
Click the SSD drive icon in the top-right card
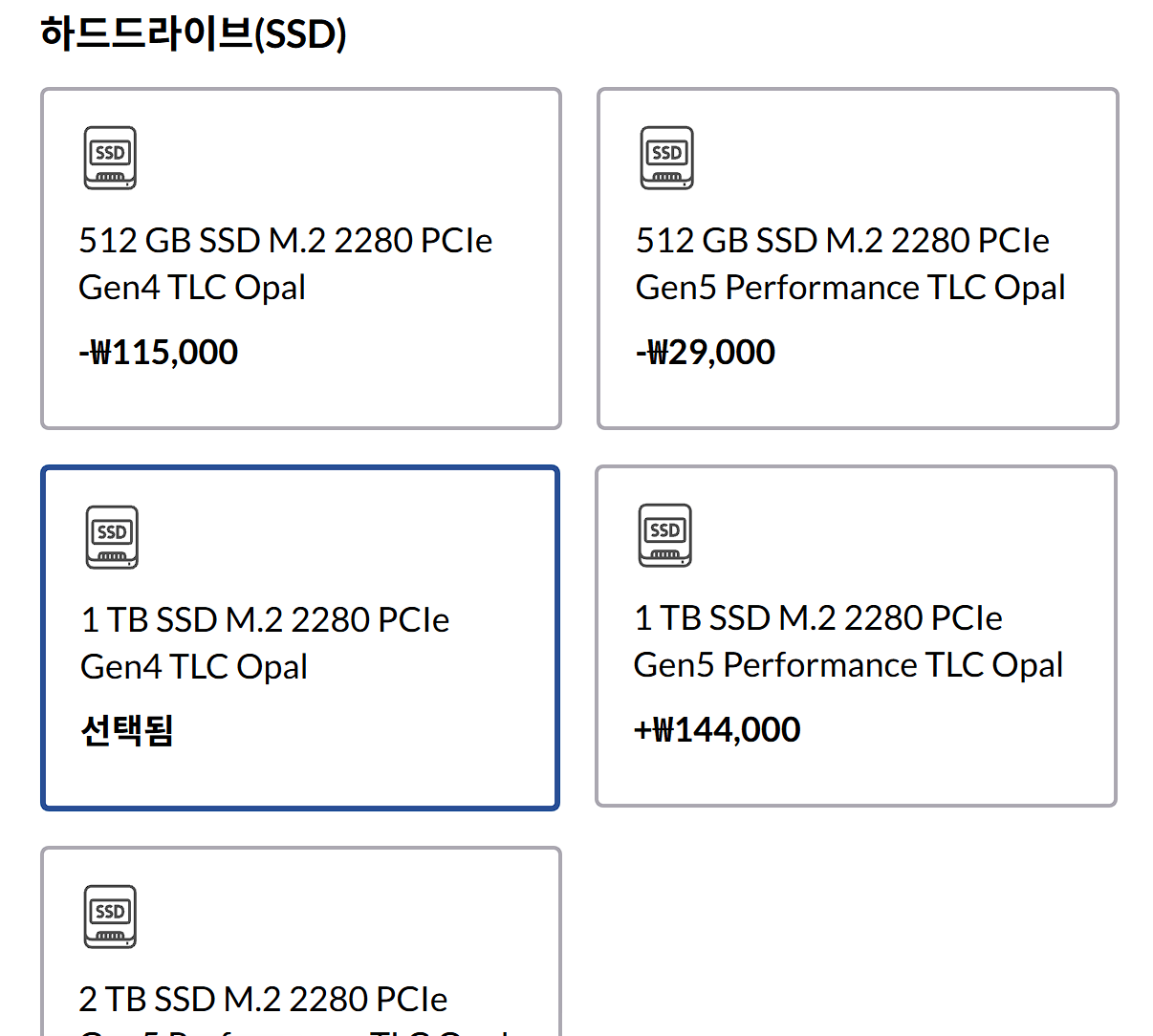pos(666,157)
